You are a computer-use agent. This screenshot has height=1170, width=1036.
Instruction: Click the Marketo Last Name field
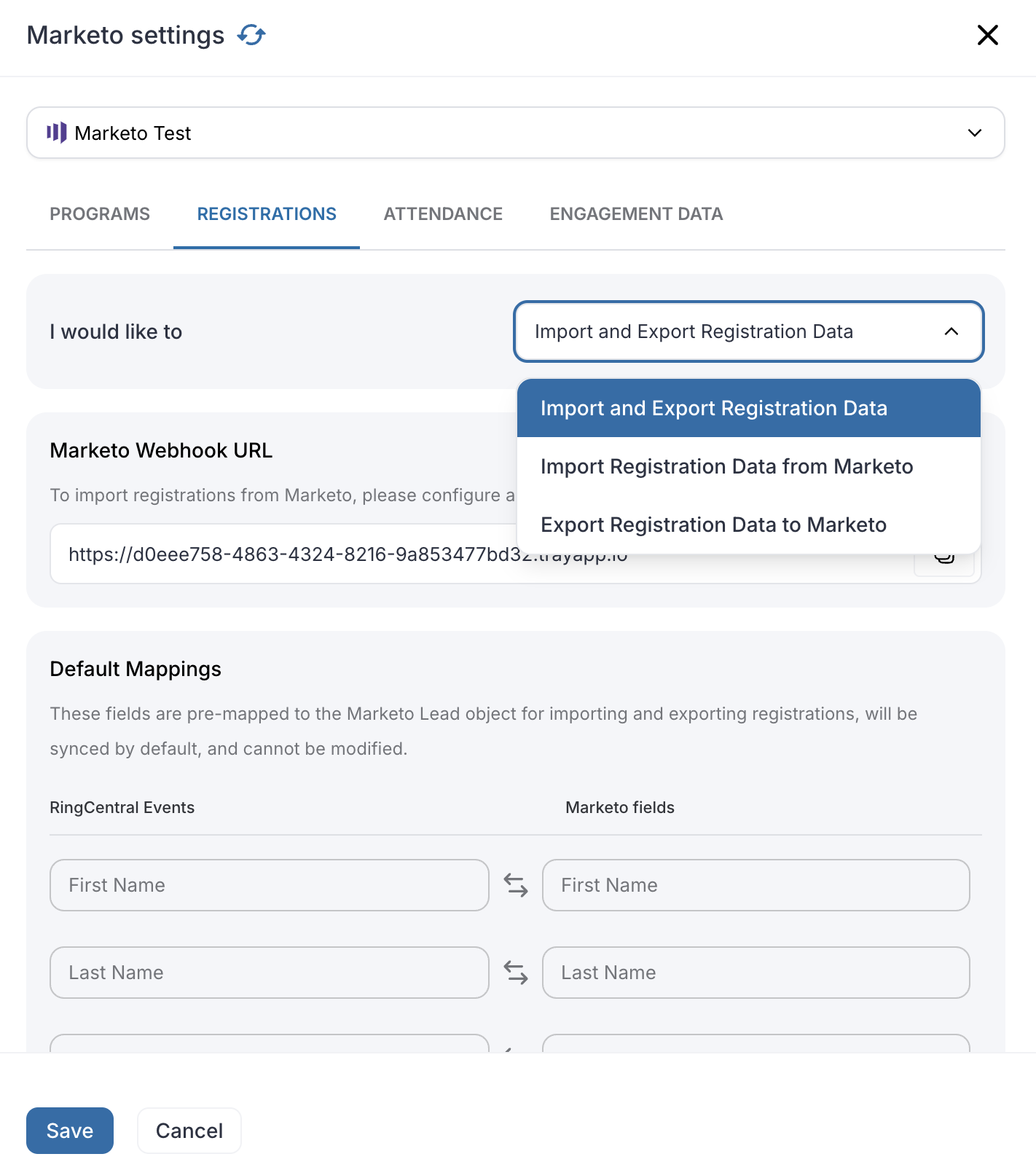pyautogui.click(x=756, y=973)
